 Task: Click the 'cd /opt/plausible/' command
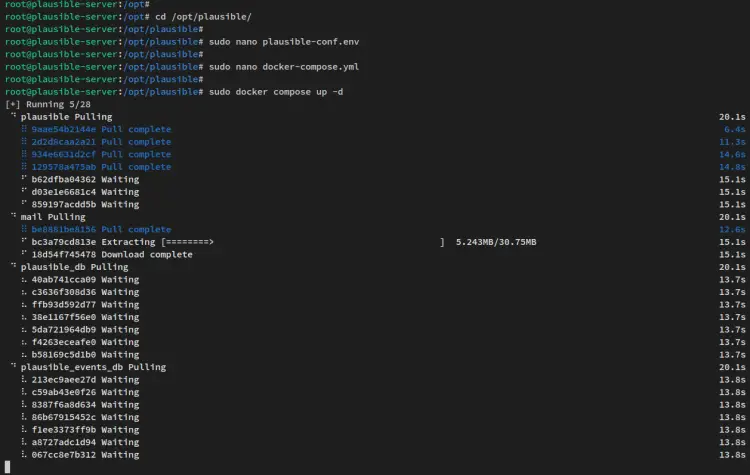tap(203, 17)
